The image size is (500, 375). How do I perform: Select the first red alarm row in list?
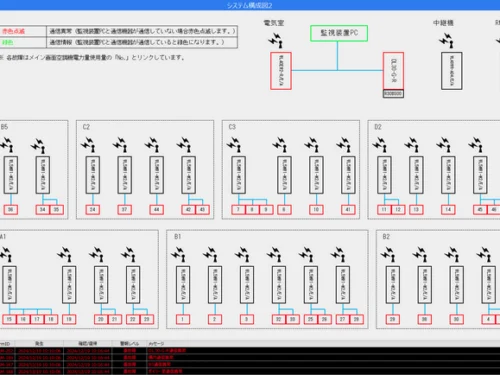[250, 351]
